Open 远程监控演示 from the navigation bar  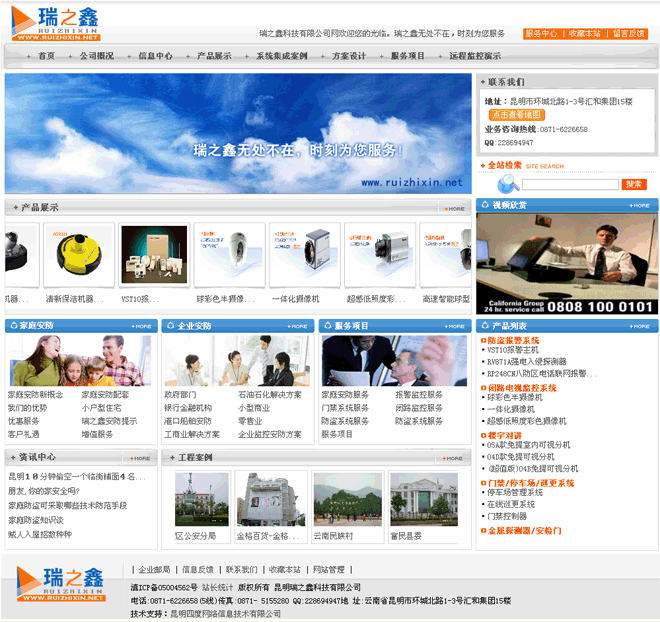pos(475,56)
